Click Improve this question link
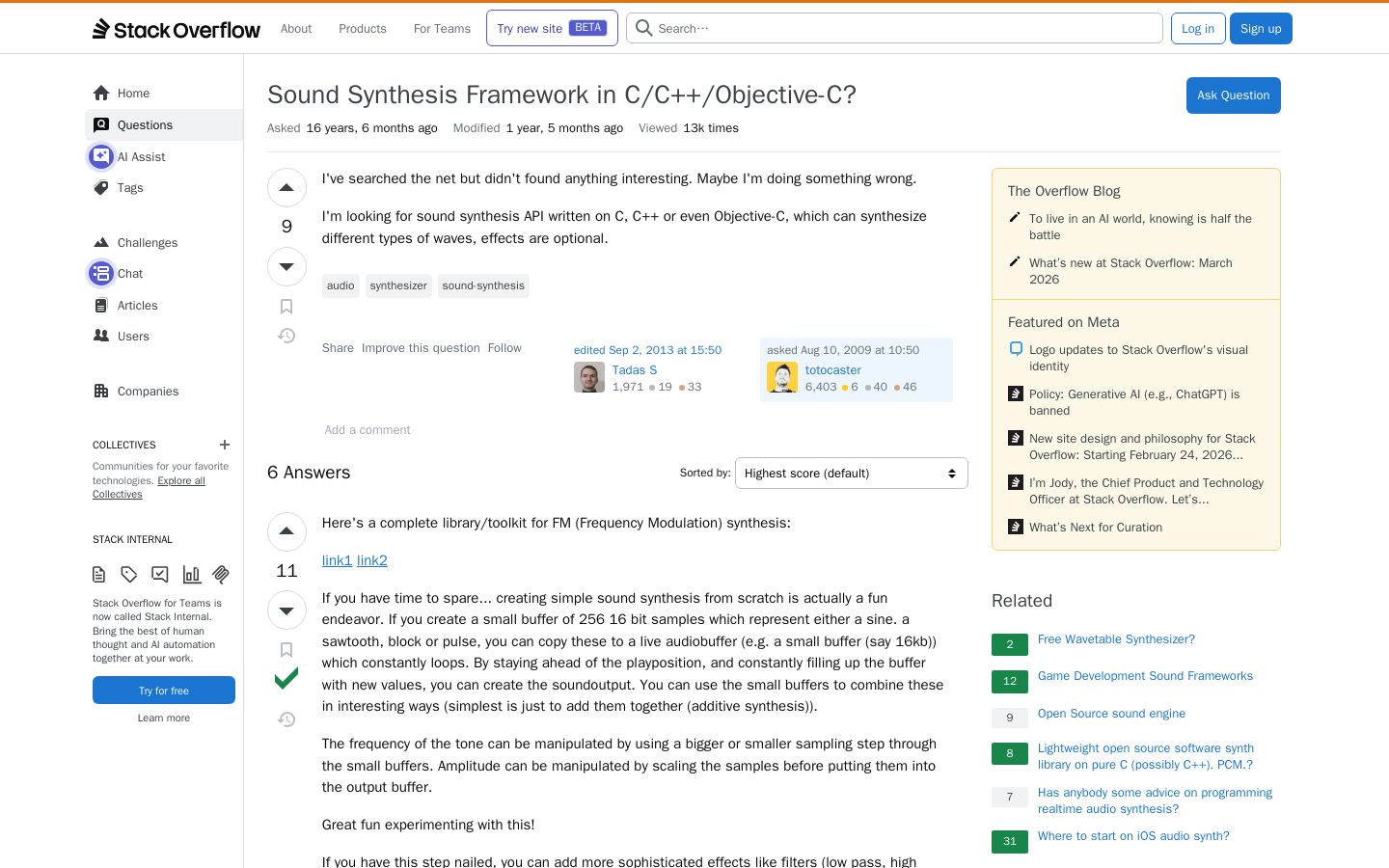This screenshot has height=868, width=1389. [x=421, y=348]
